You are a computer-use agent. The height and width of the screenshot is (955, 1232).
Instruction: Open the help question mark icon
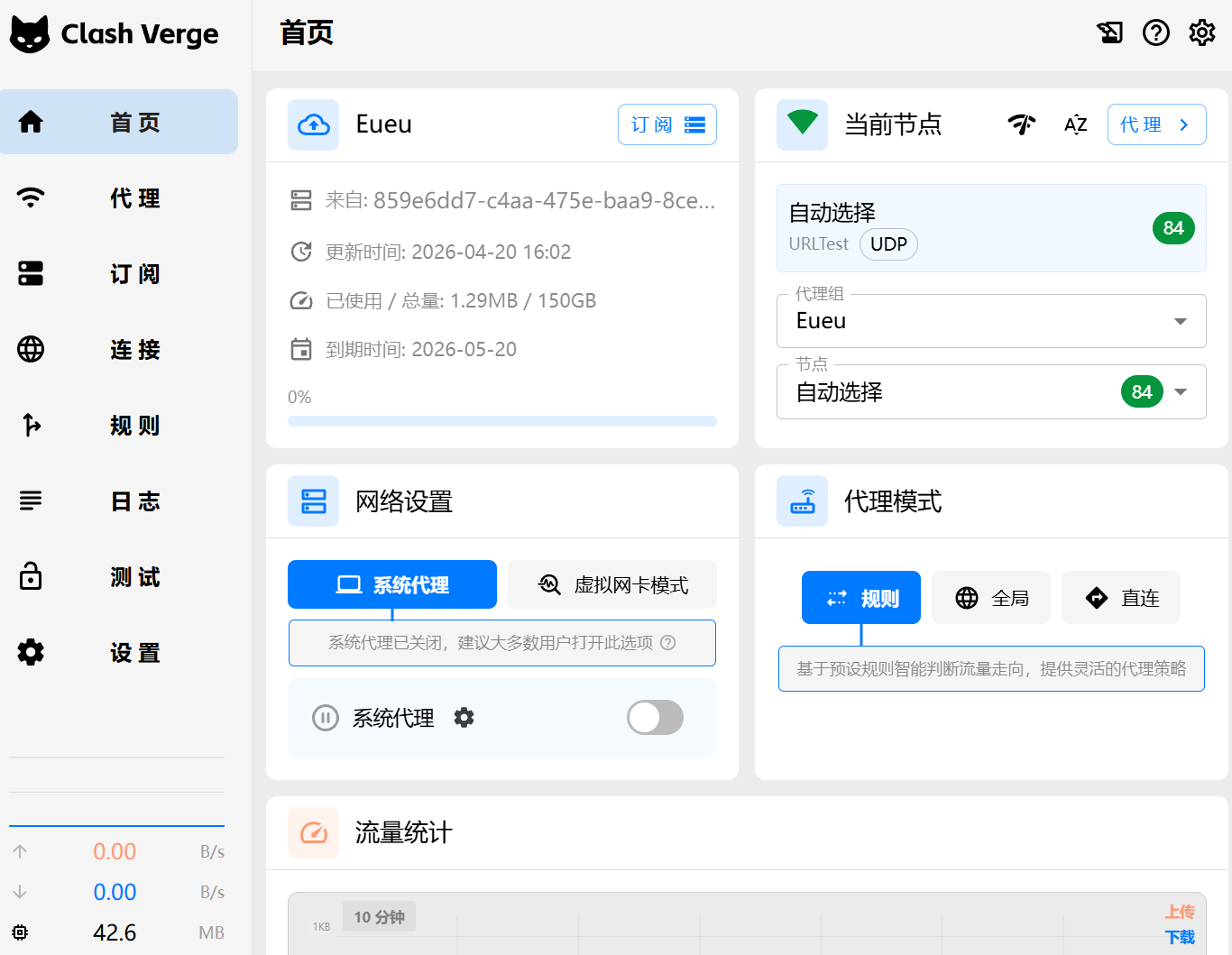coord(1155,33)
